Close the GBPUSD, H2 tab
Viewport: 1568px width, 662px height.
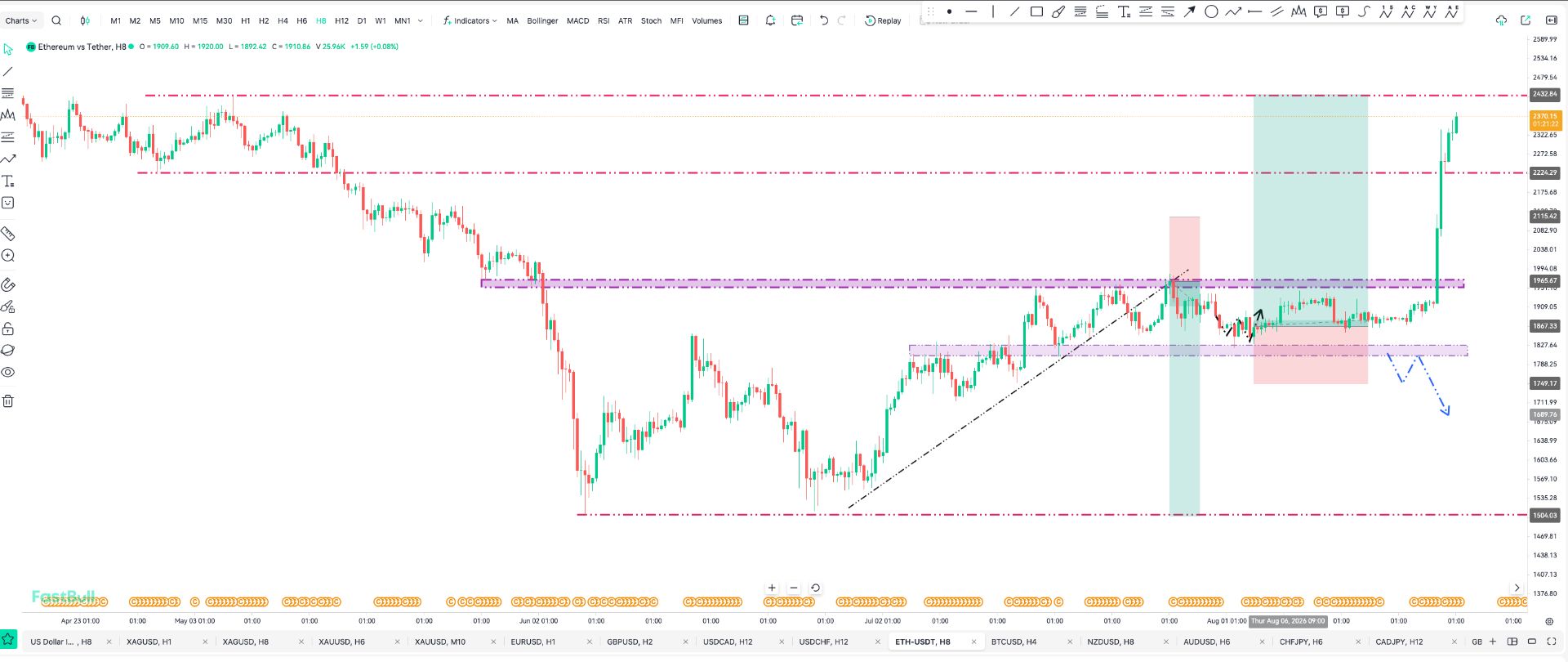point(686,642)
